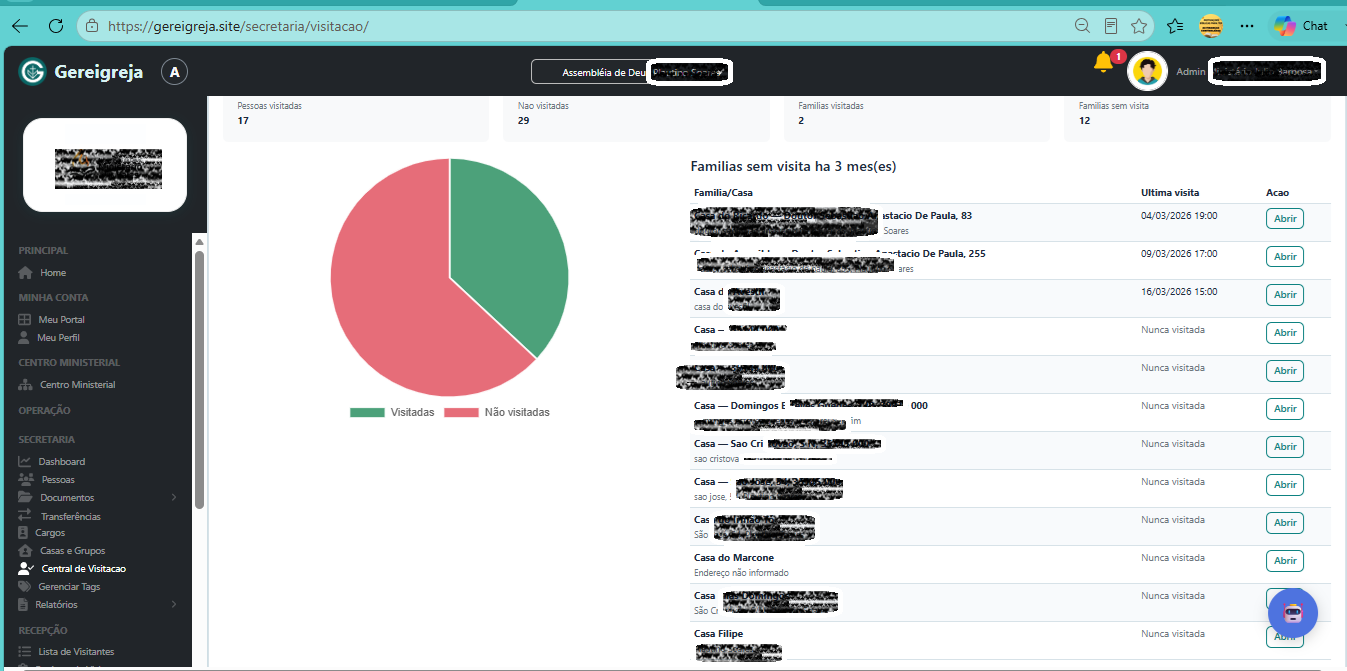Open the browser zoom magnifier icon
This screenshot has width=1347, height=671.
(1082, 26)
